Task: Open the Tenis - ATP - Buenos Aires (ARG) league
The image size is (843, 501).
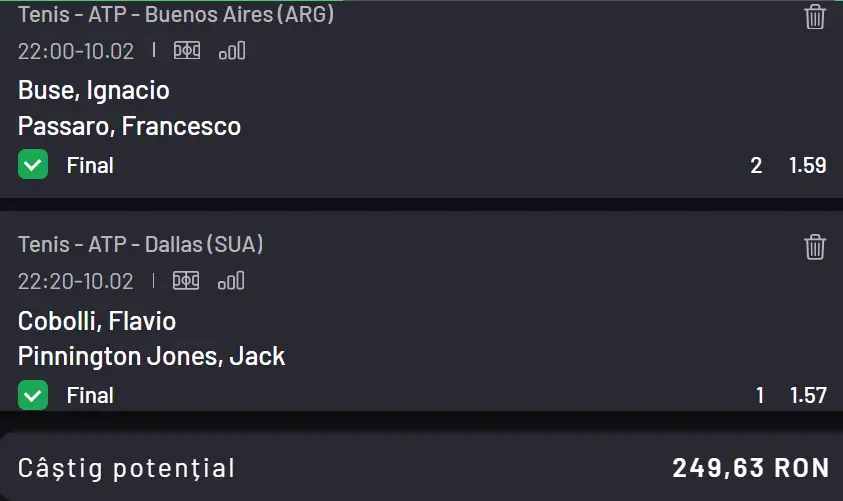Action: point(176,15)
